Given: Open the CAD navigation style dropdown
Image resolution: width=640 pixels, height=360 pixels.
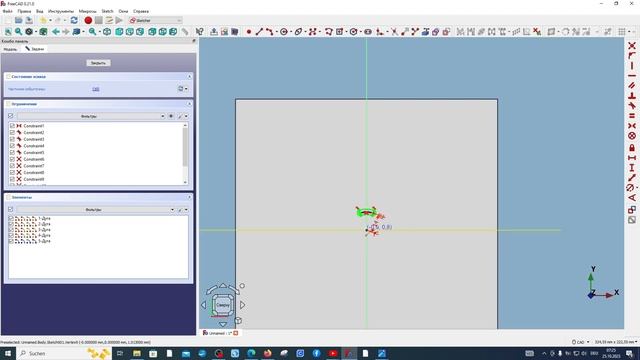Looking at the screenshot, I should (581, 342).
